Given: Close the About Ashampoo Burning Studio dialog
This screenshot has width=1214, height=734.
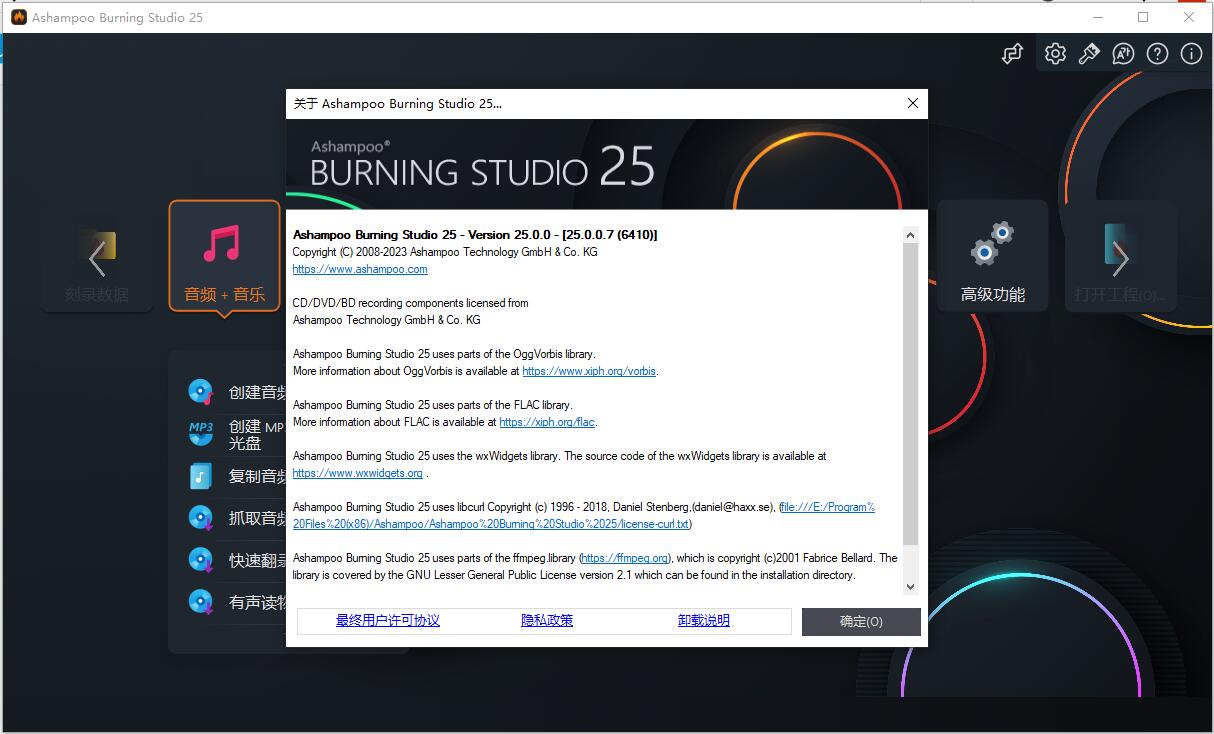Looking at the screenshot, I should (912, 103).
